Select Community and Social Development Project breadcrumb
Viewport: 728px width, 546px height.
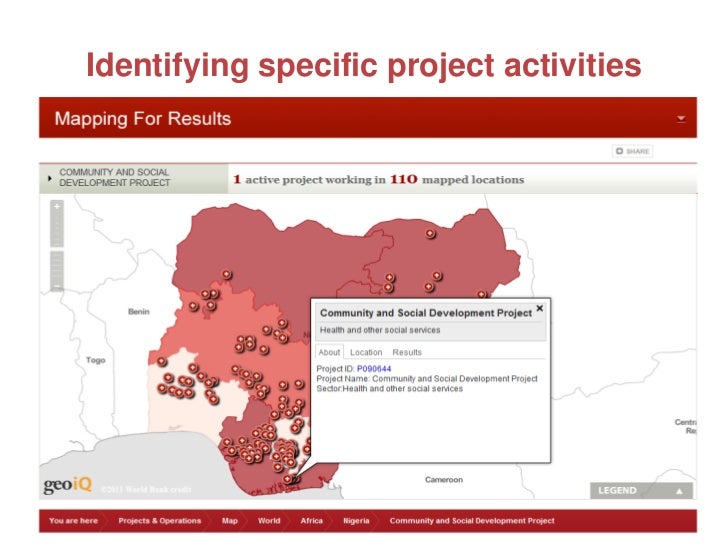point(472,521)
